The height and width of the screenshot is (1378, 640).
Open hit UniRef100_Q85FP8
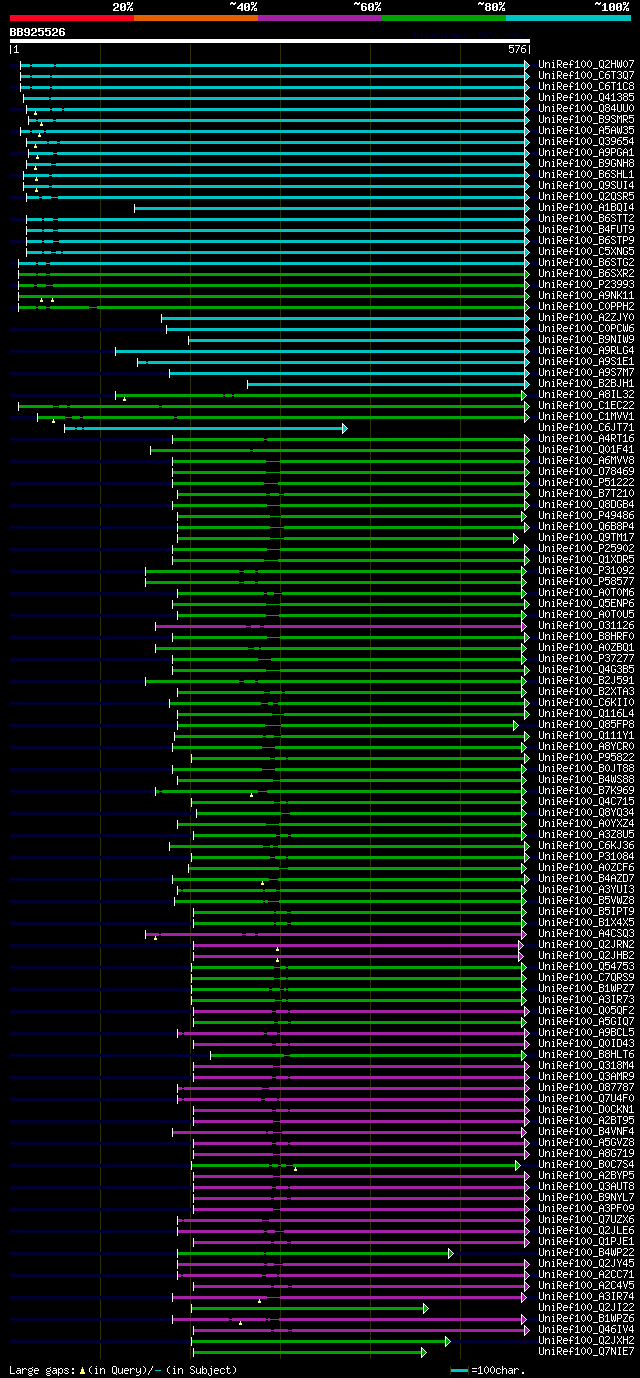[586, 724]
